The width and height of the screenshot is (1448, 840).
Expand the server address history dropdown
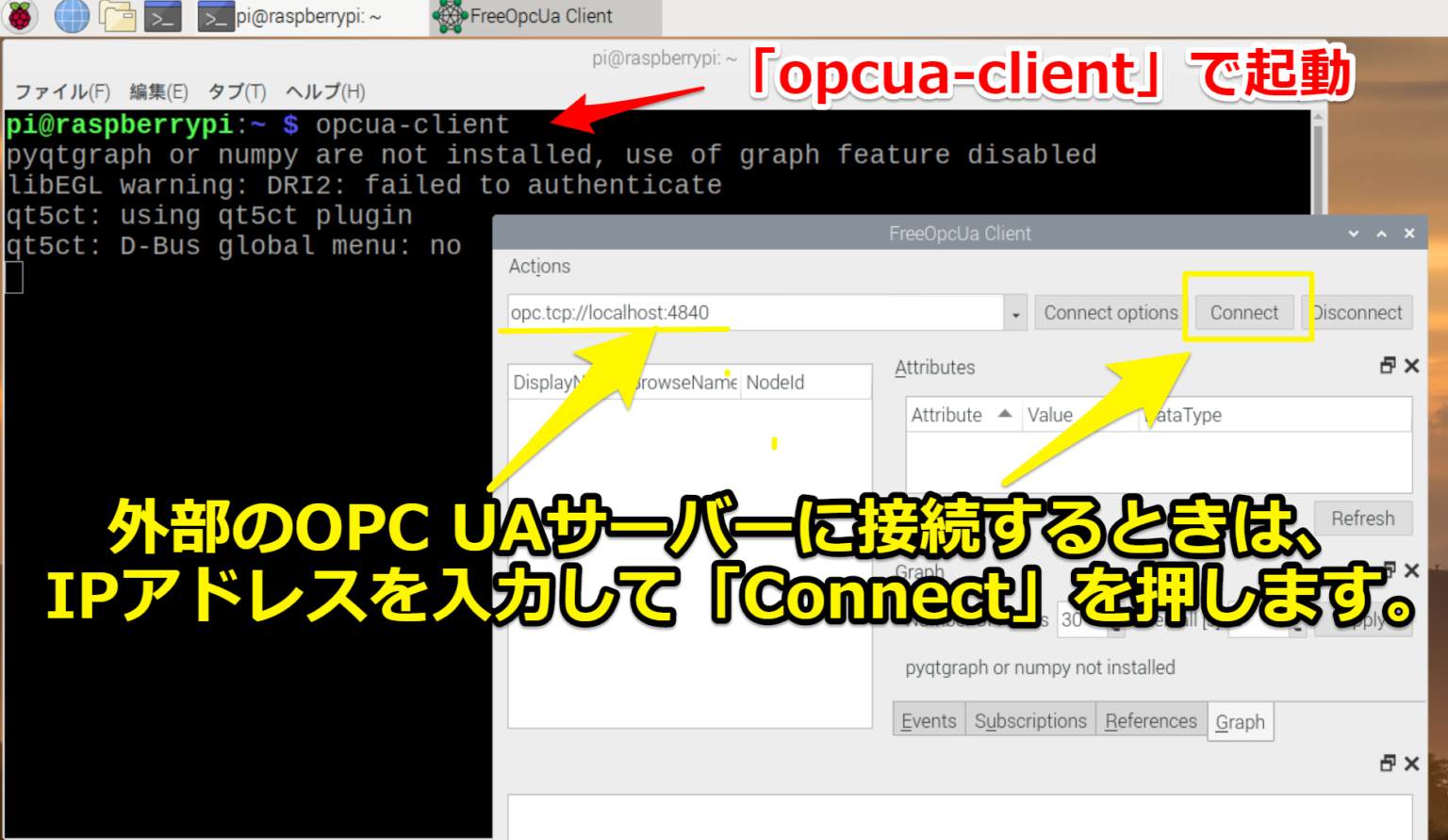click(x=1014, y=312)
